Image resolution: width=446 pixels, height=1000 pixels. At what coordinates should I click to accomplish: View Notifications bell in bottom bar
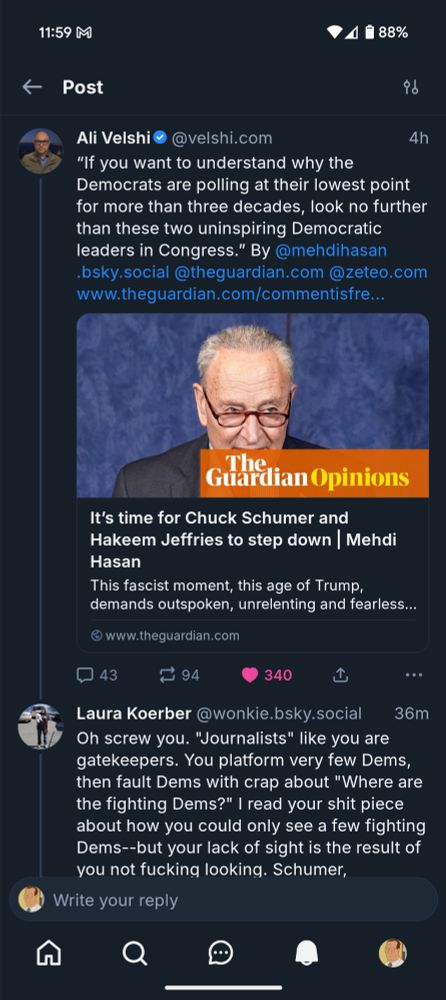click(x=306, y=953)
